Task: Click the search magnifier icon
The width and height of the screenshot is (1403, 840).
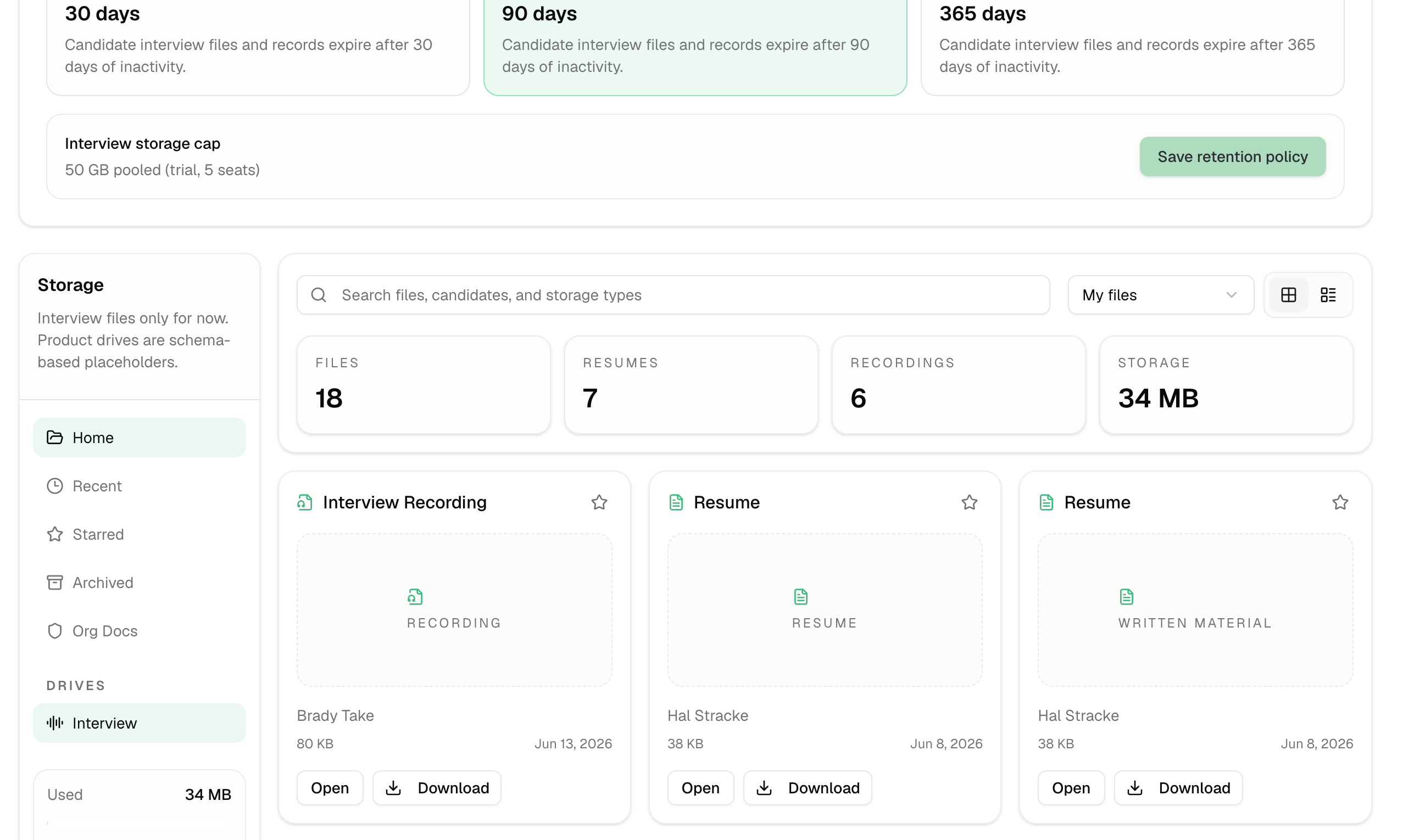Action: pyautogui.click(x=319, y=295)
